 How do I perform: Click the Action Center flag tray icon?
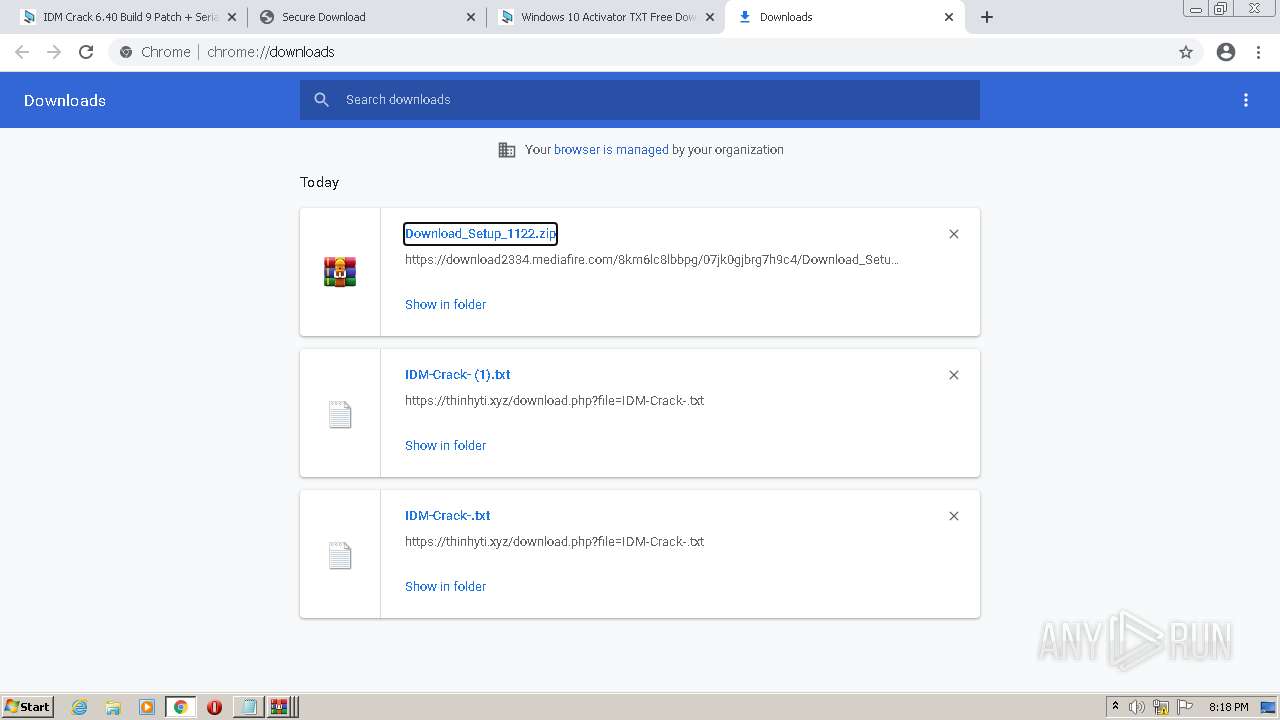(1185, 707)
